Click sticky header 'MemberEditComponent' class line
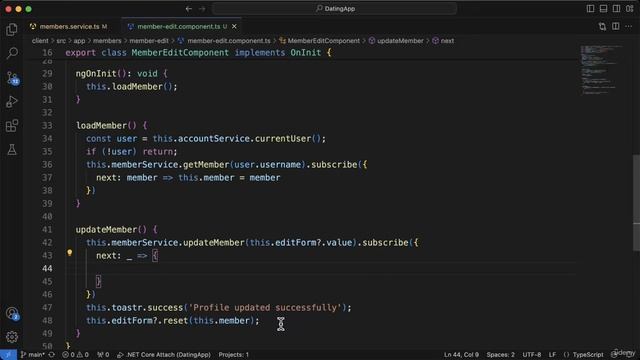Image resolution: width=640 pixels, height=360 pixels. [x=180, y=53]
